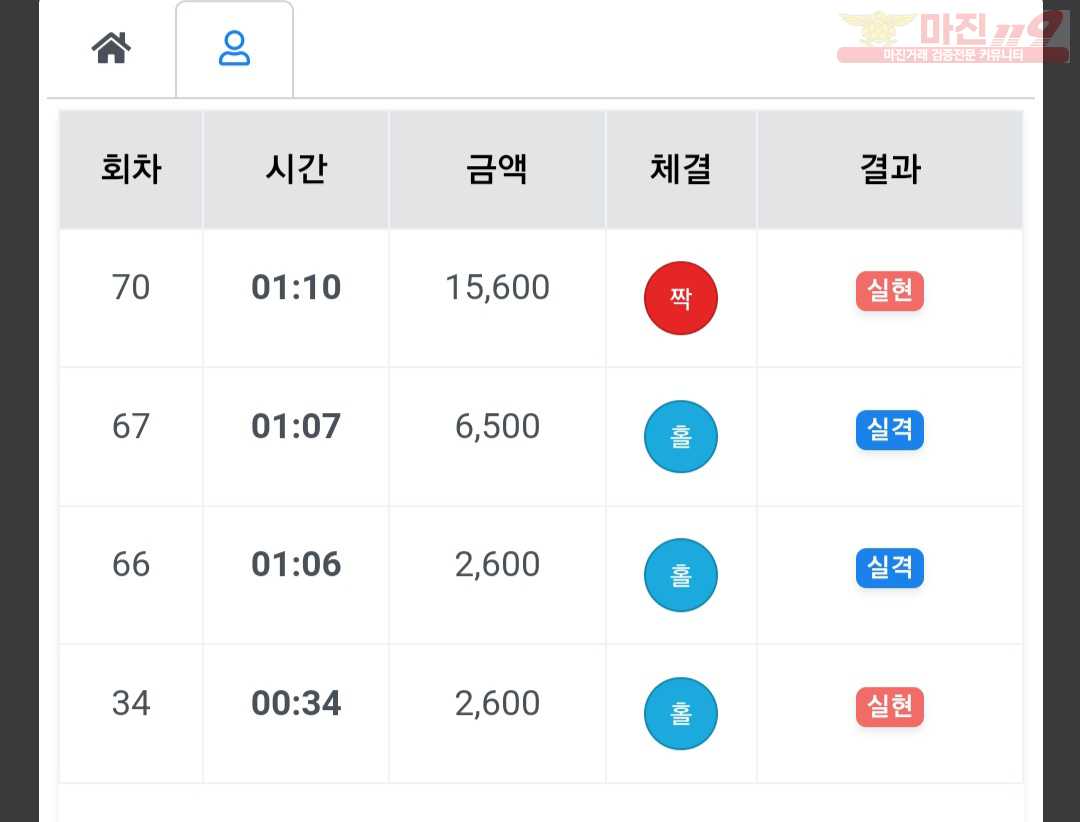Click the 실격 badge for round 66

click(x=889, y=568)
